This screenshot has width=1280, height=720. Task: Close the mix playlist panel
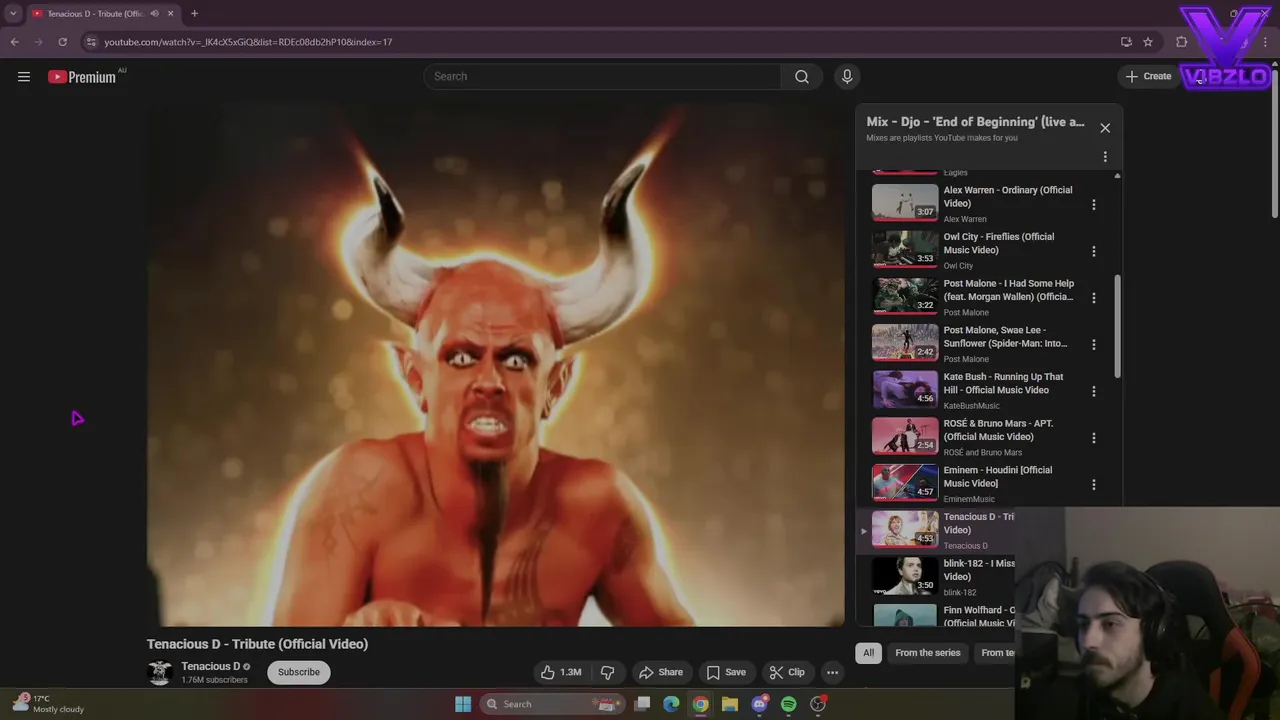[x=1105, y=128]
